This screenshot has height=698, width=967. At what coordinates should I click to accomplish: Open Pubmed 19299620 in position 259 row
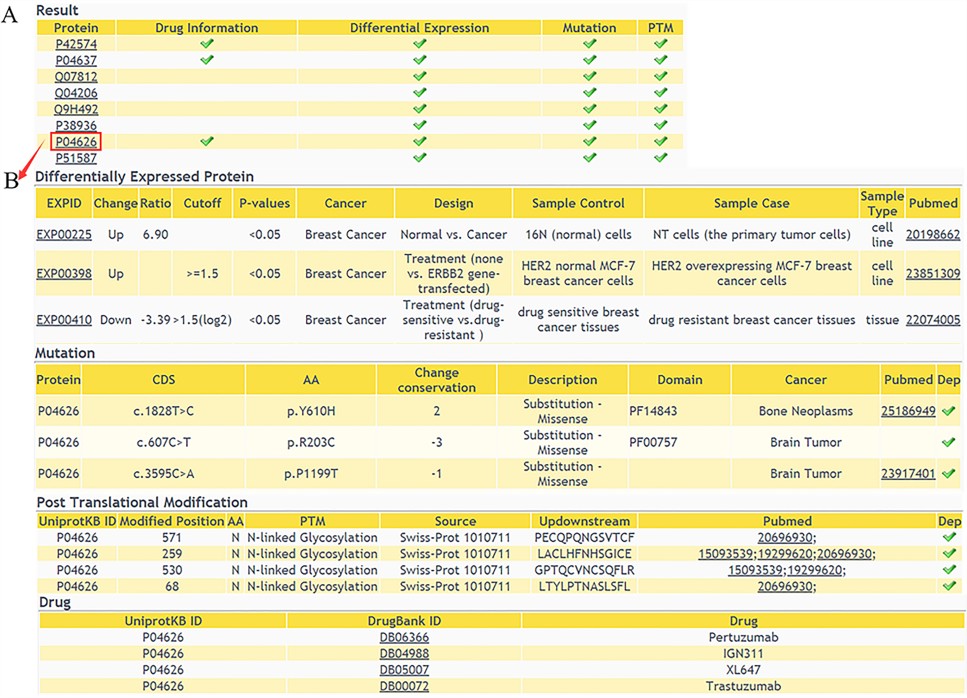(785, 554)
